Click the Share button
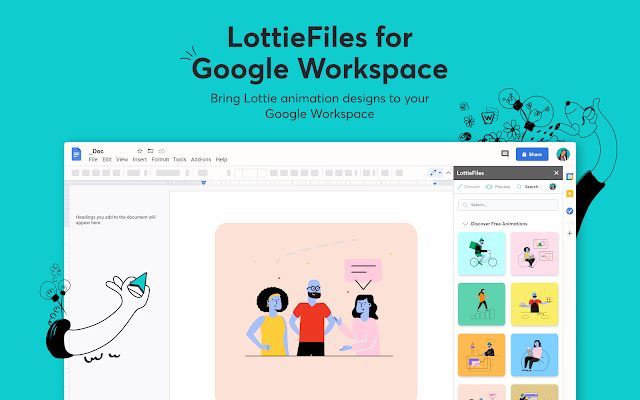640x400 pixels. coord(532,154)
